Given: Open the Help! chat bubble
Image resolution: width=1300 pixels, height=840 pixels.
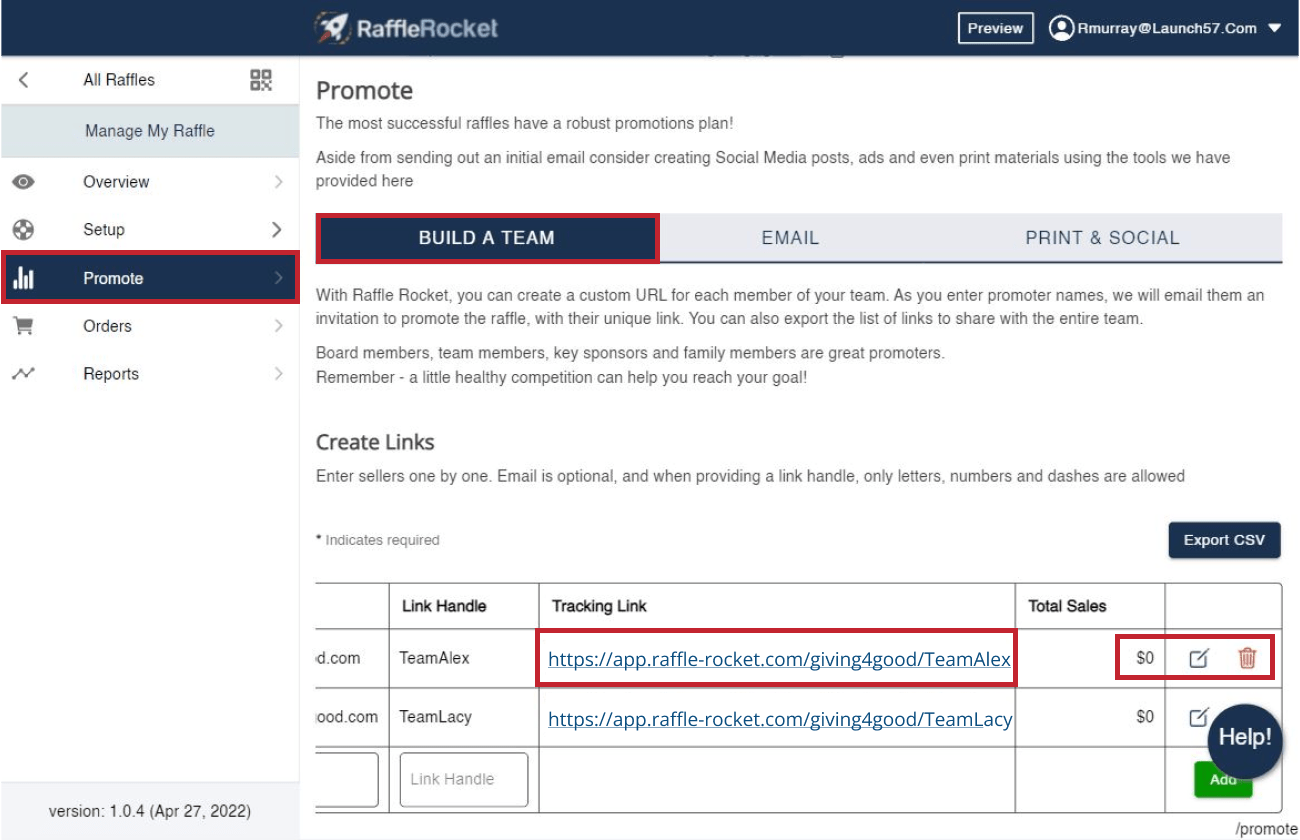Looking at the screenshot, I should coord(1245,739).
